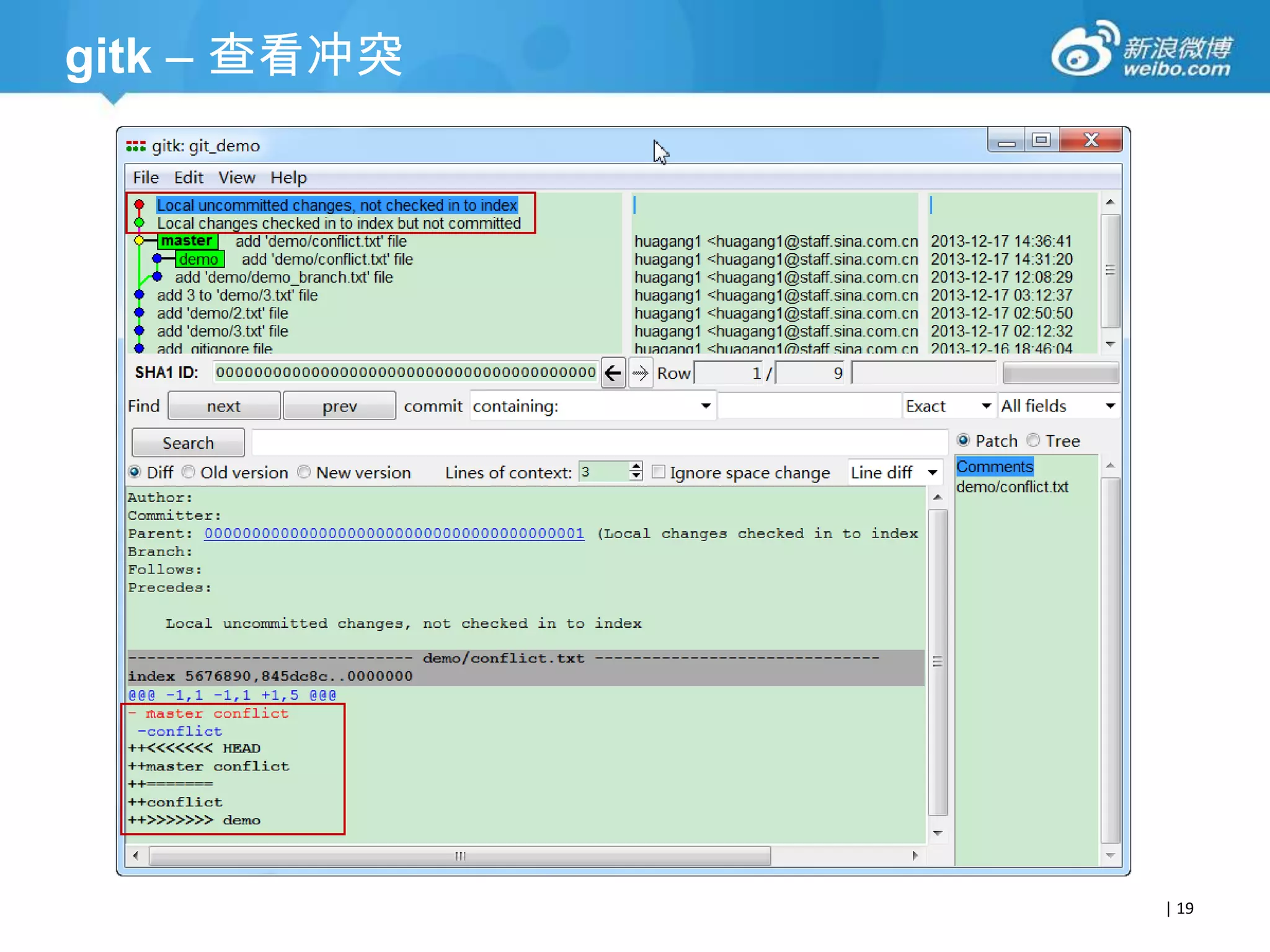Screen dimensions: 1270x952
Task: Enable Ignore space change checkbox
Action: [659, 472]
